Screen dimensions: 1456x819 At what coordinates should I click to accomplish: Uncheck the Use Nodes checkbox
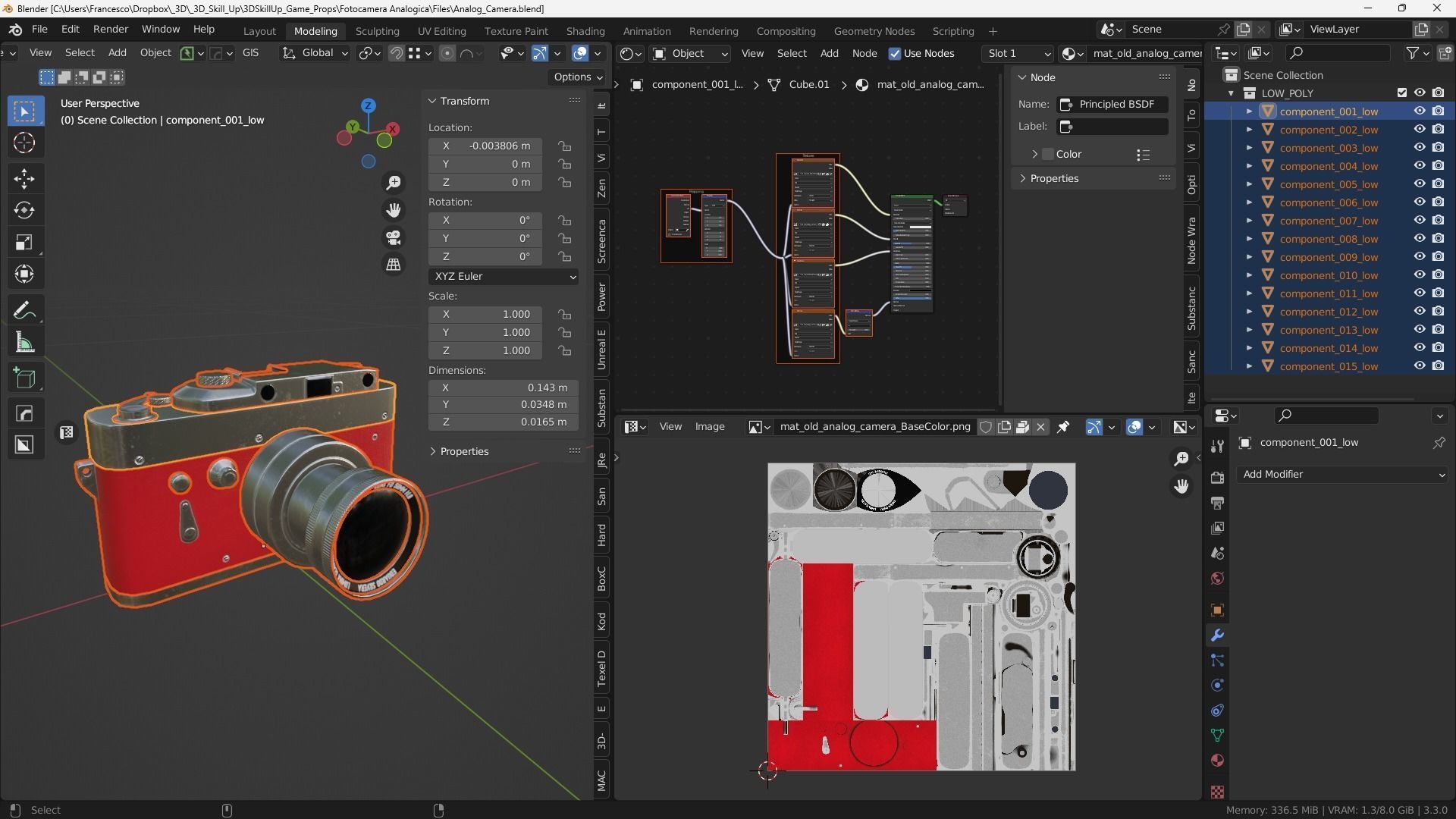pyautogui.click(x=895, y=53)
